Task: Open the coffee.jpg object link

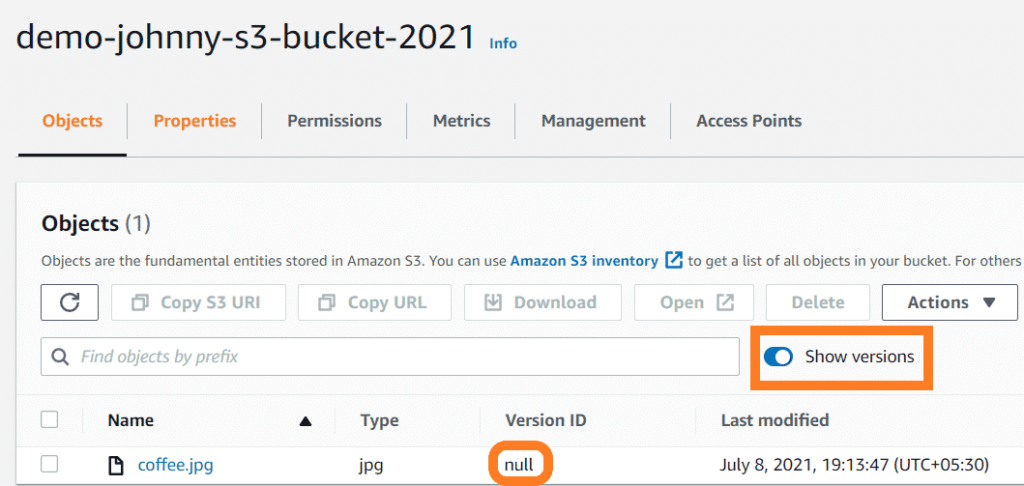Action: click(x=175, y=465)
